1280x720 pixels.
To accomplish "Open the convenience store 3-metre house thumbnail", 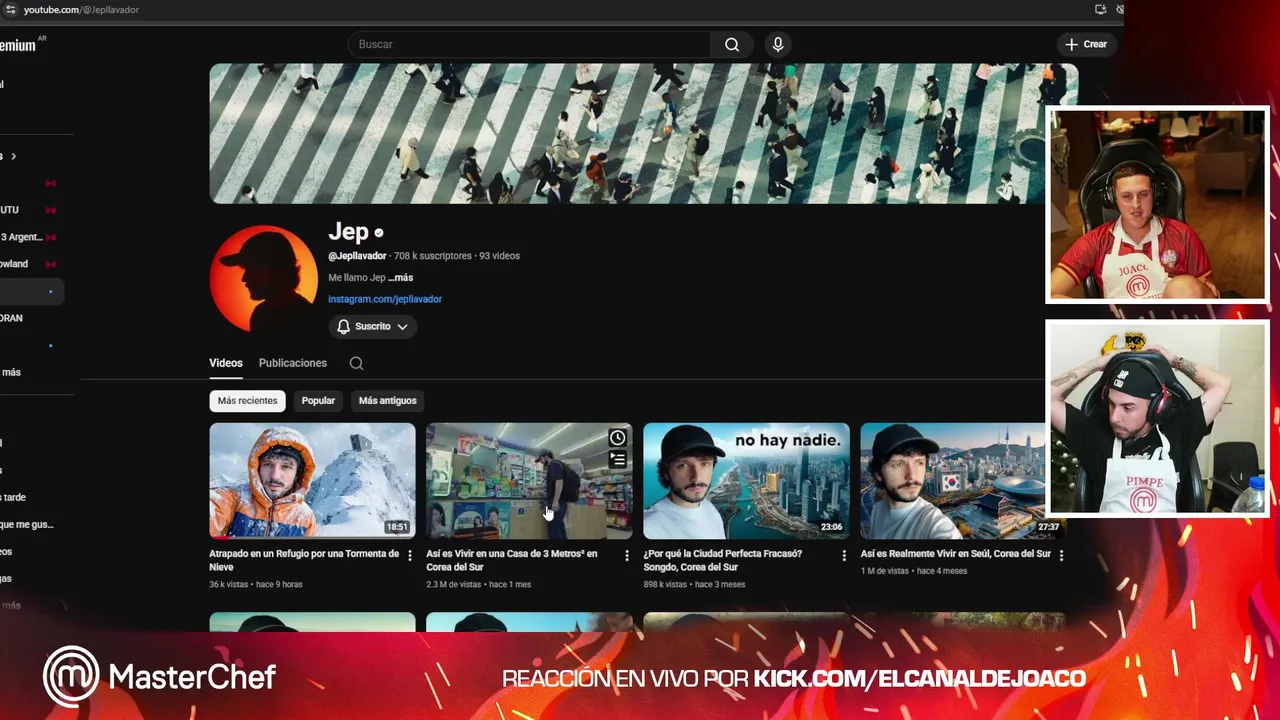I will (529, 481).
